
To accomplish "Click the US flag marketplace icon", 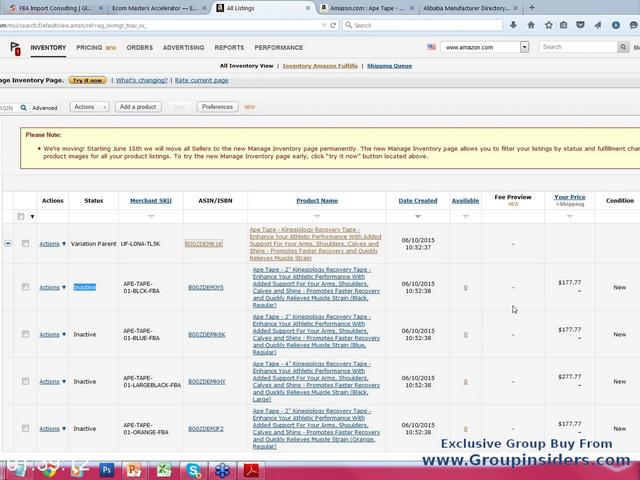I will pyautogui.click(x=431, y=47).
